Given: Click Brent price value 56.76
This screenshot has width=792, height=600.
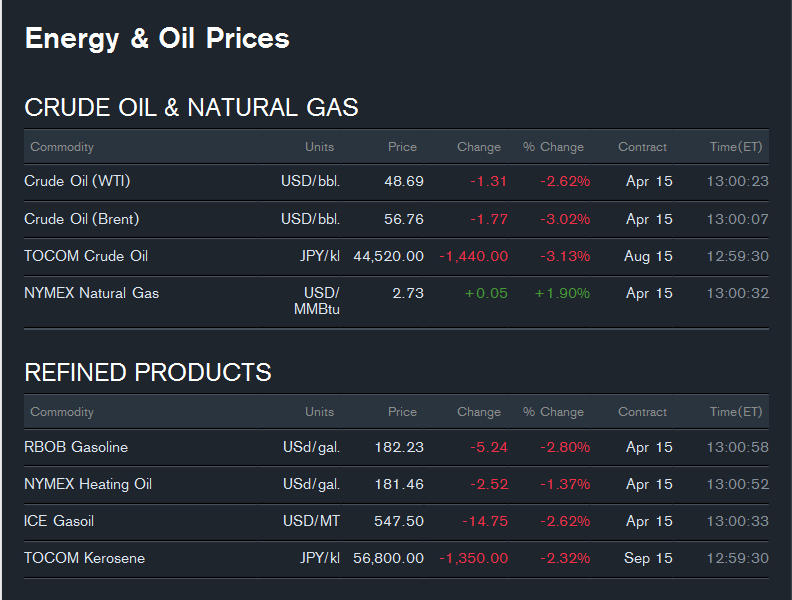Looking at the screenshot, I should [x=404, y=219].
